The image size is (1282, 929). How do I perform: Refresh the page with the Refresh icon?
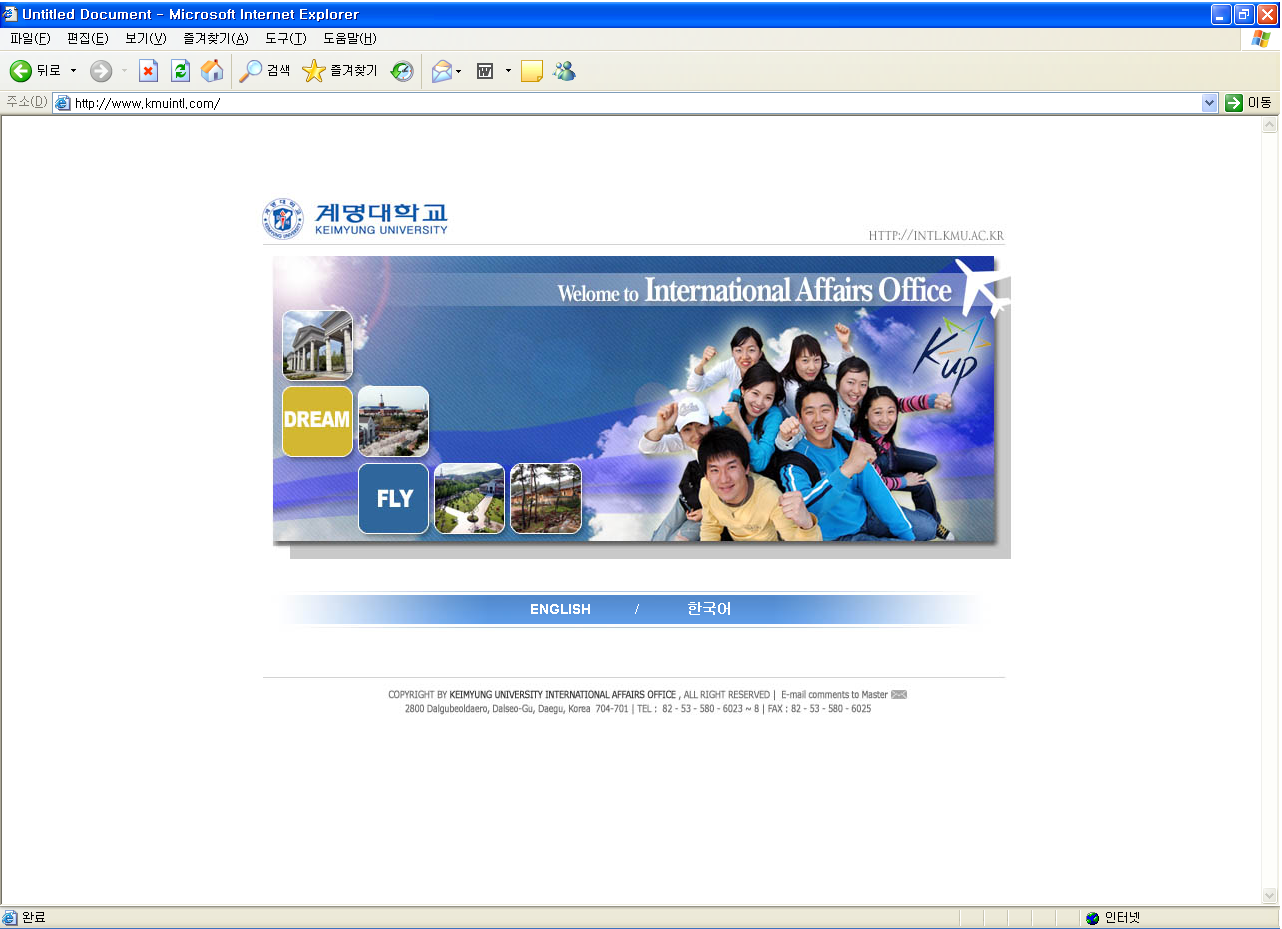[180, 71]
